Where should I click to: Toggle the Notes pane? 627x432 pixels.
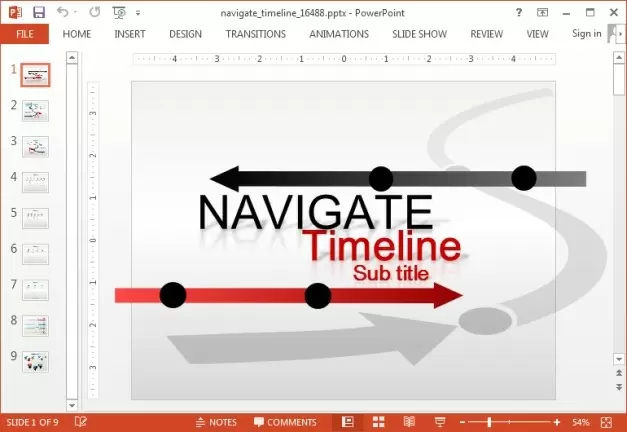pos(215,422)
